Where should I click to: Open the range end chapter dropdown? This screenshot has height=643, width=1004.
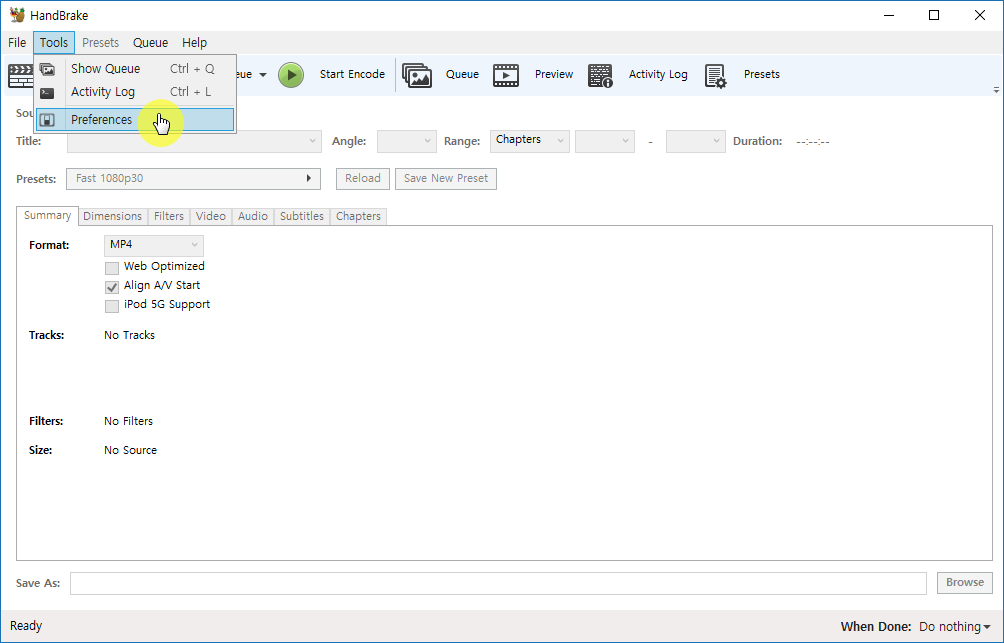[x=695, y=141]
